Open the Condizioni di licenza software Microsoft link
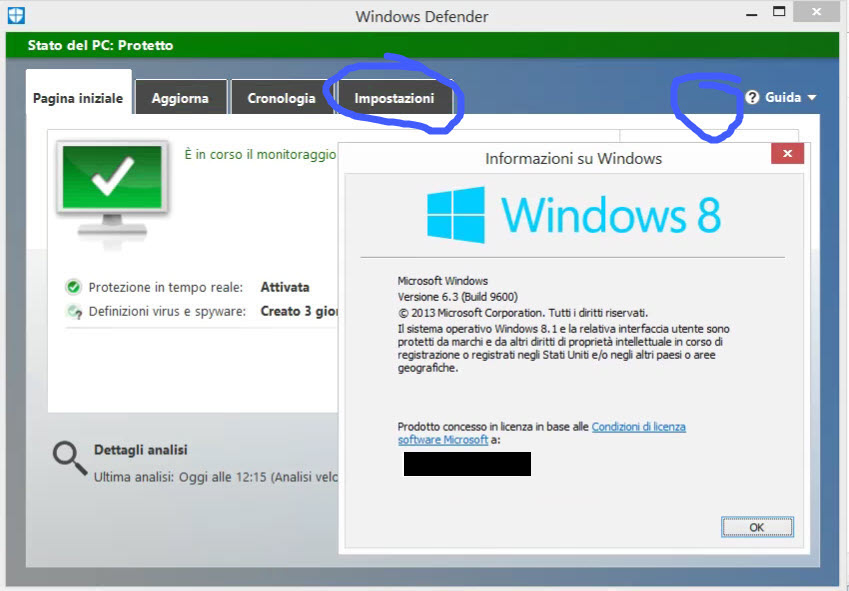Viewport: 849px width, 591px height. point(638,426)
